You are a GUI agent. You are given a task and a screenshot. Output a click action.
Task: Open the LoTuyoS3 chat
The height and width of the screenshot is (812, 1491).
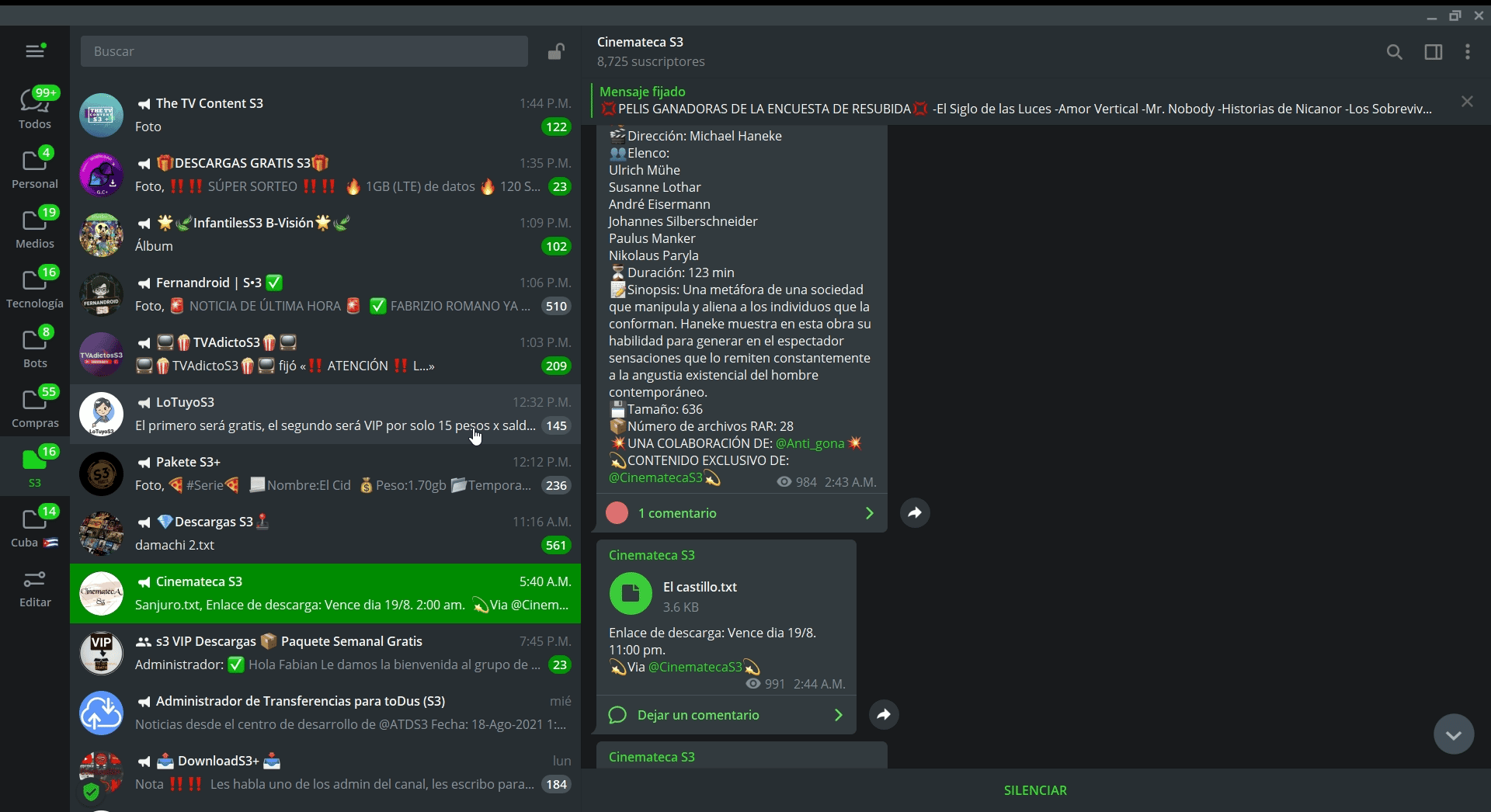pyautogui.click(x=325, y=414)
